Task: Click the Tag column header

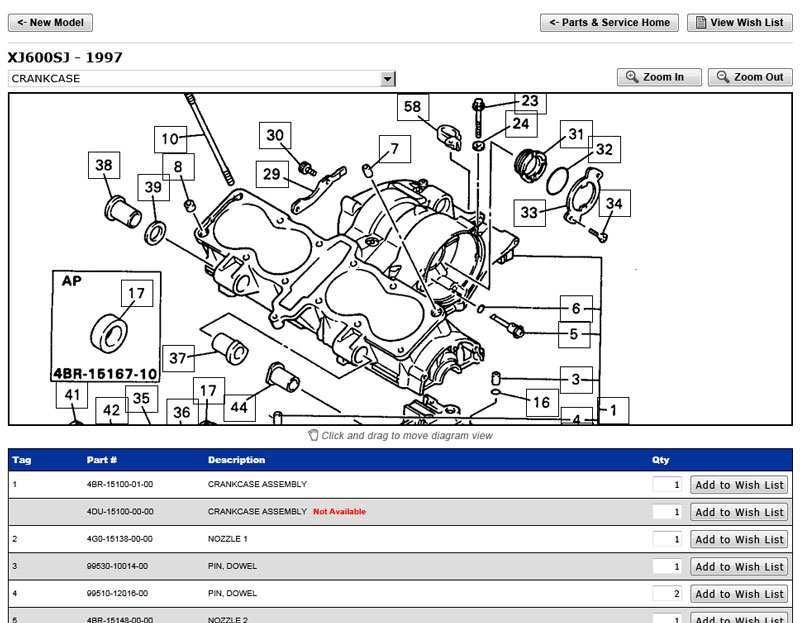Action: click(x=22, y=460)
